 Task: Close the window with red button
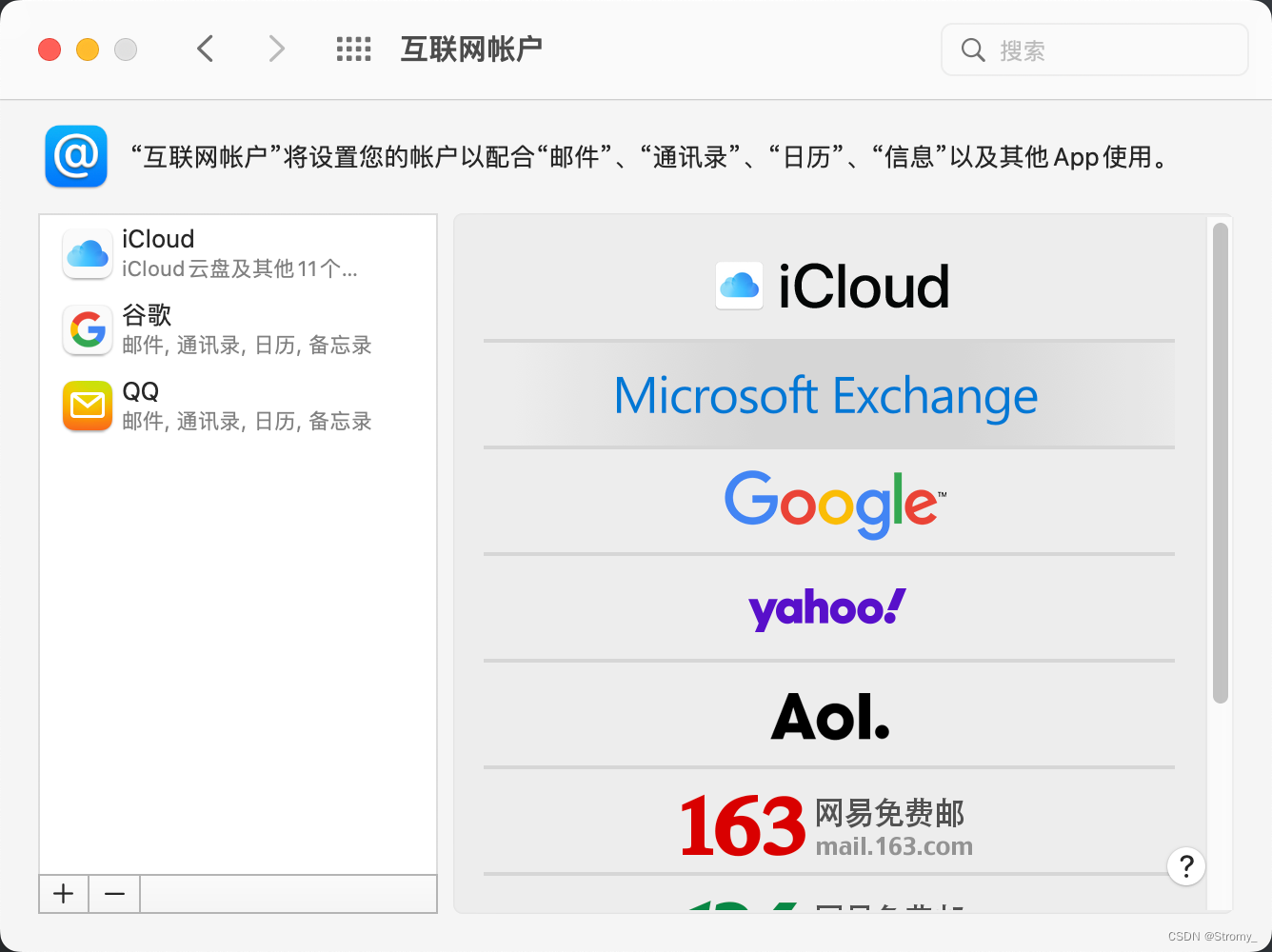[50, 50]
